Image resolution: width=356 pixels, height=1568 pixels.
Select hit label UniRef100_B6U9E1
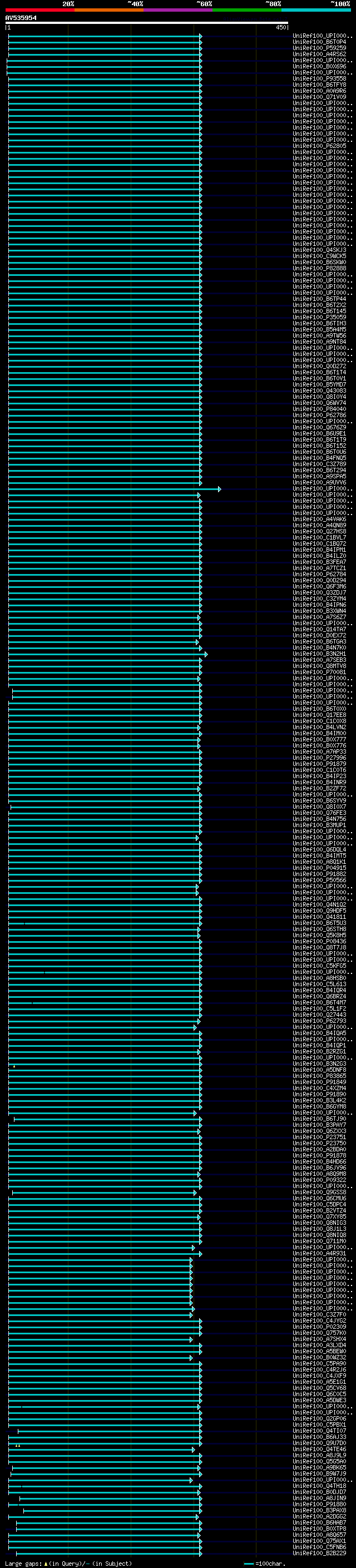[319, 433]
